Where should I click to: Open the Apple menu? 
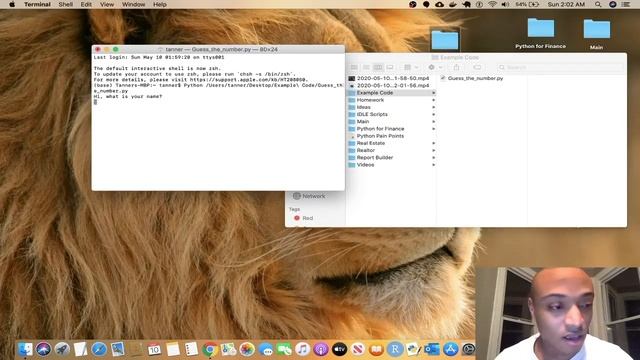click(x=12, y=4)
